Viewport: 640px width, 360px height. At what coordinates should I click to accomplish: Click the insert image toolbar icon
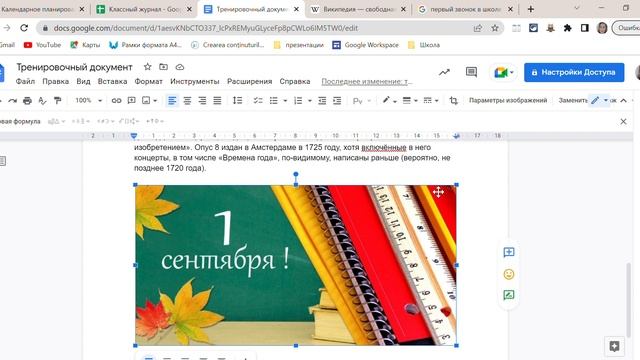pos(146,100)
